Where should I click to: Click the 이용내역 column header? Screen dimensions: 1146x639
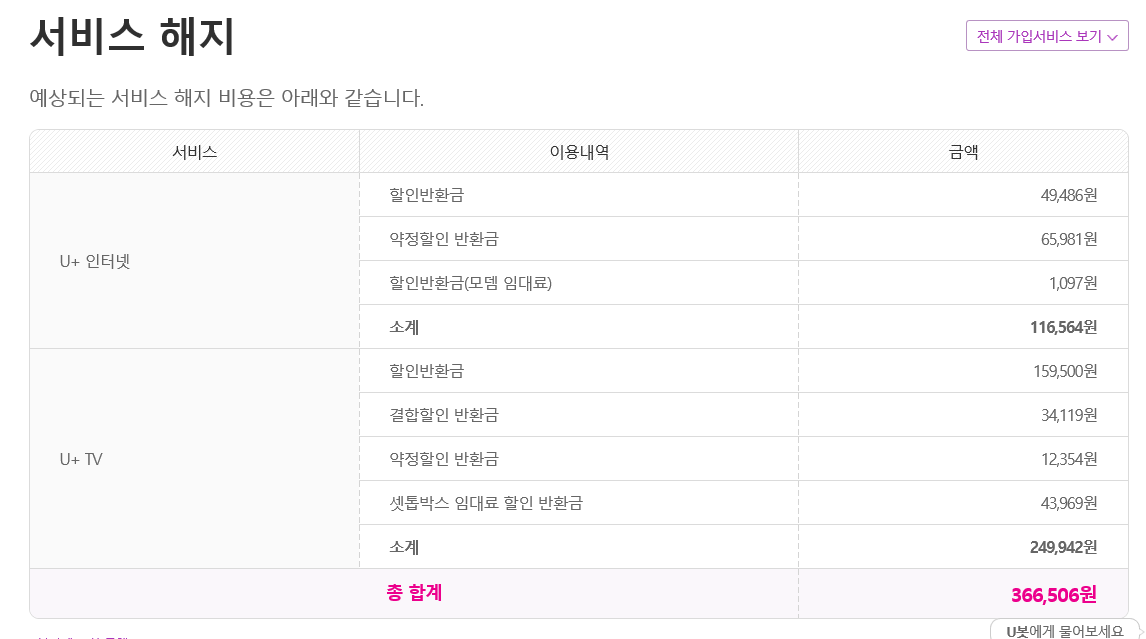point(579,152)
